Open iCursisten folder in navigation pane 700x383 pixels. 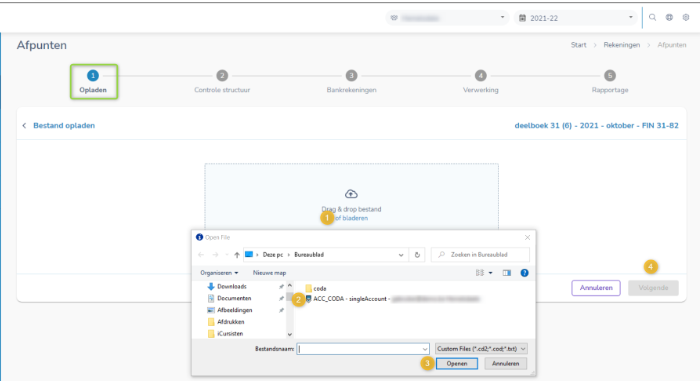click(225, 334)
